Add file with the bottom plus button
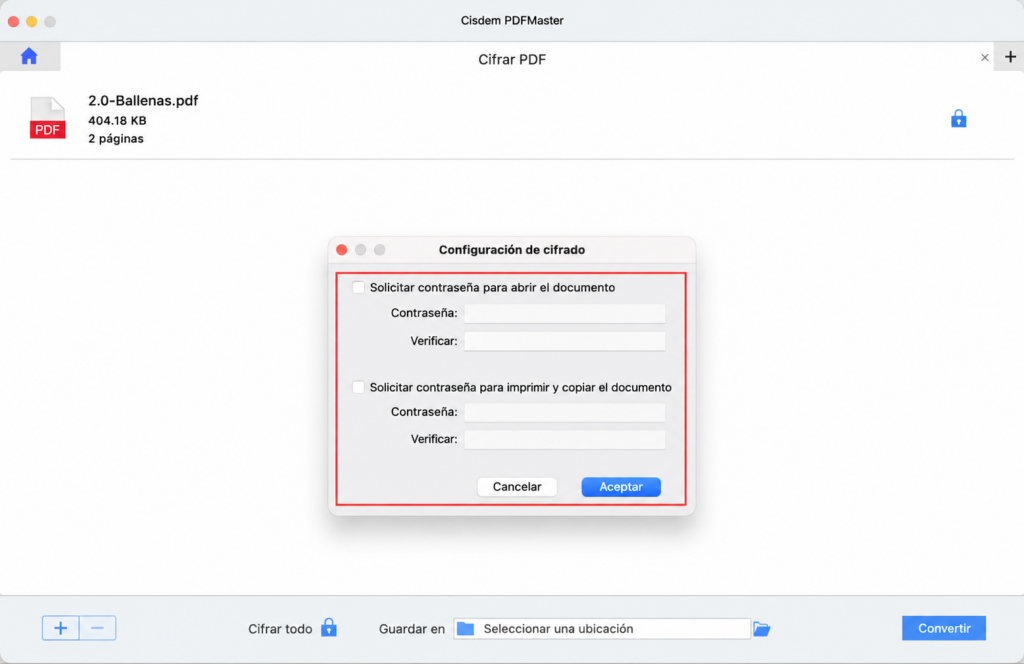The width and height of the screenshot is (1024, 664). [61, 628]
